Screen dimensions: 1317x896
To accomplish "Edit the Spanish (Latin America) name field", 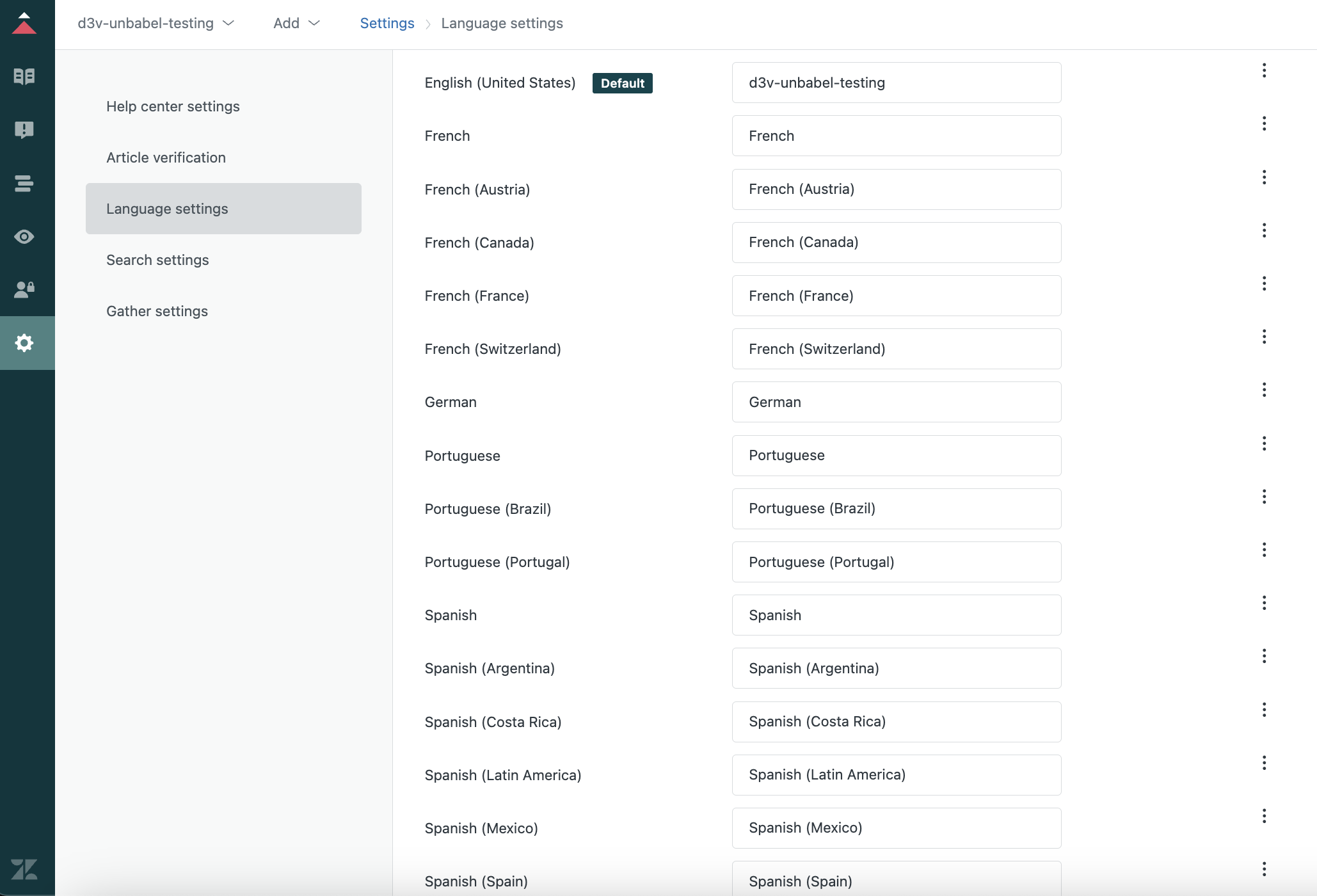I will (x=897, y=775).
